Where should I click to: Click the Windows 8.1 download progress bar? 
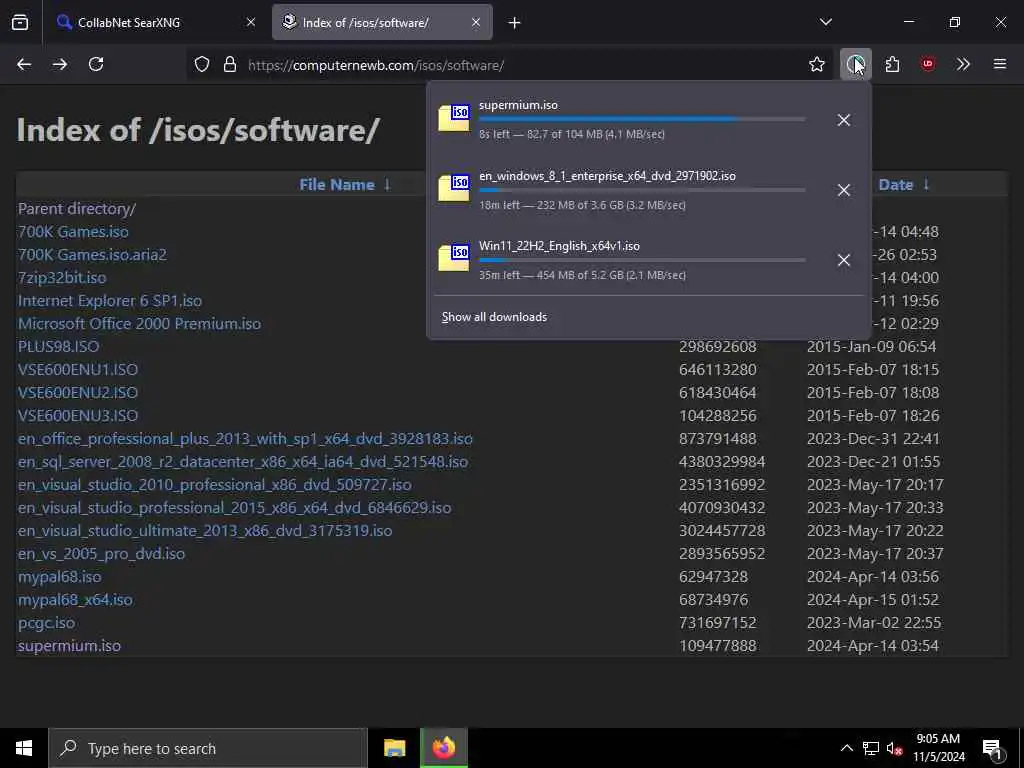coord(642,190)
